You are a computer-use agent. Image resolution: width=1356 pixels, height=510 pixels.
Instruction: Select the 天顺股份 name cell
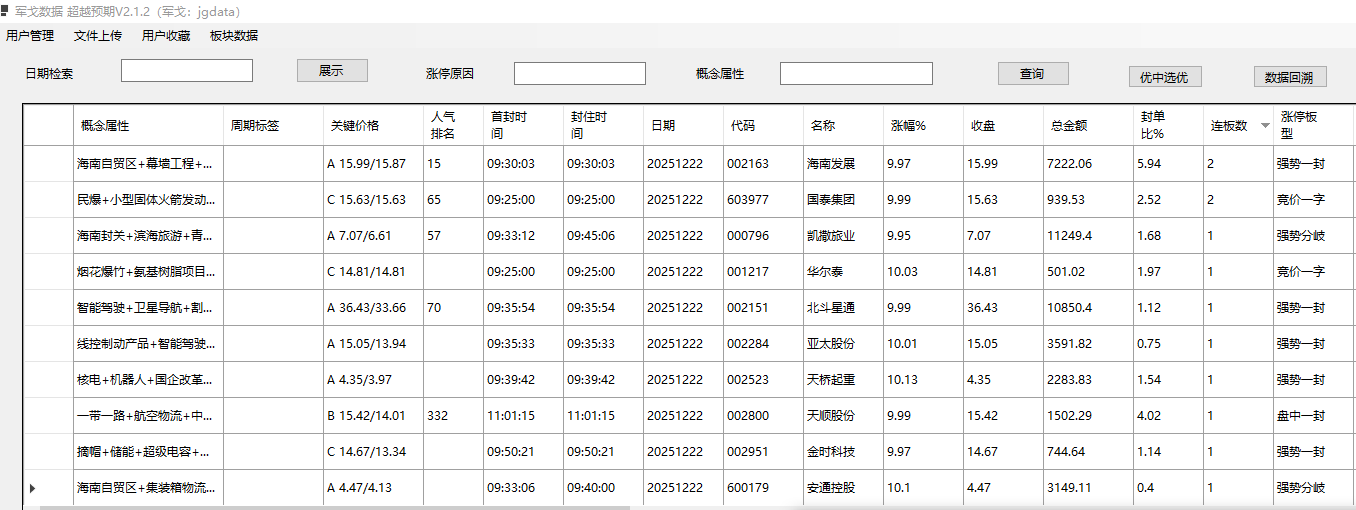pos(843,416)
